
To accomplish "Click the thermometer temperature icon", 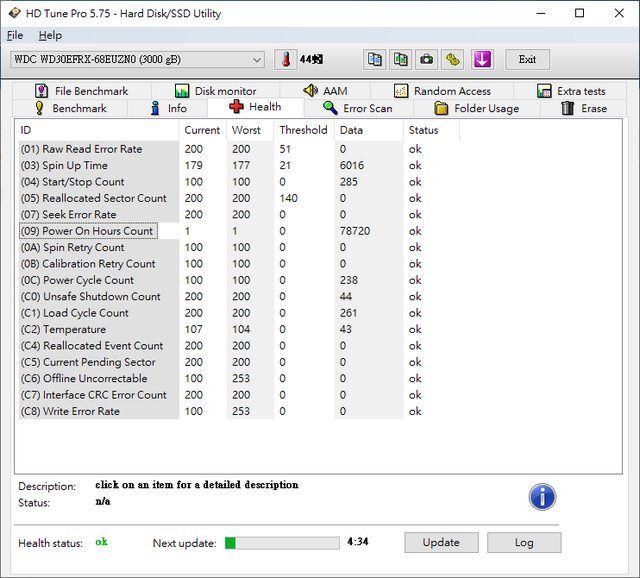I will pos(286,59).
